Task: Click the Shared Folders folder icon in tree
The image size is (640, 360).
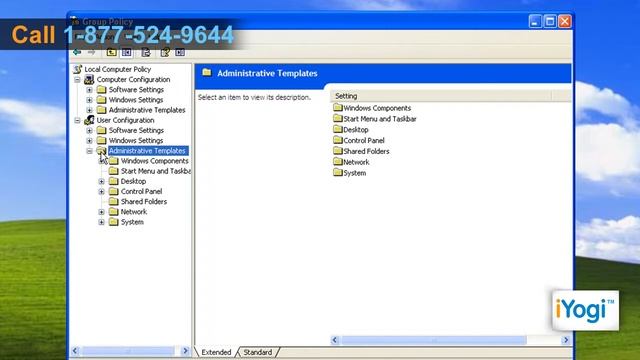Action: (x=113, y=201)
